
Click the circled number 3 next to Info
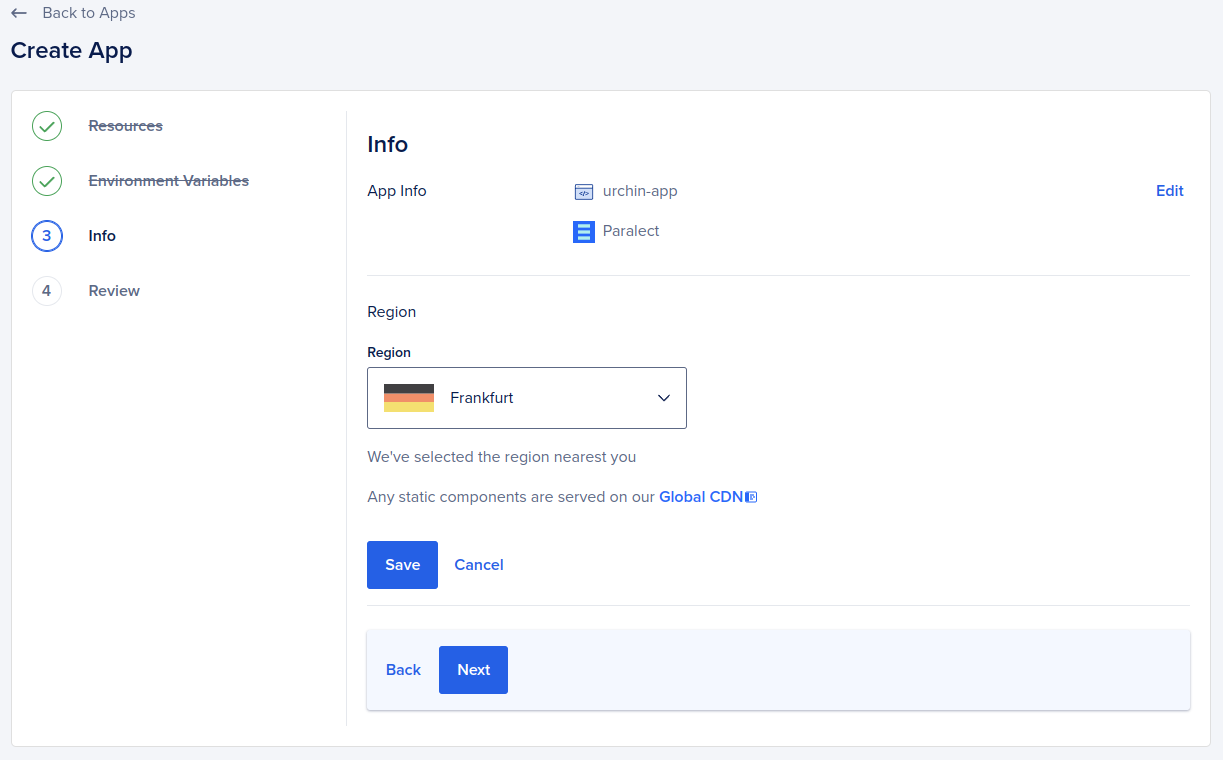46,236
